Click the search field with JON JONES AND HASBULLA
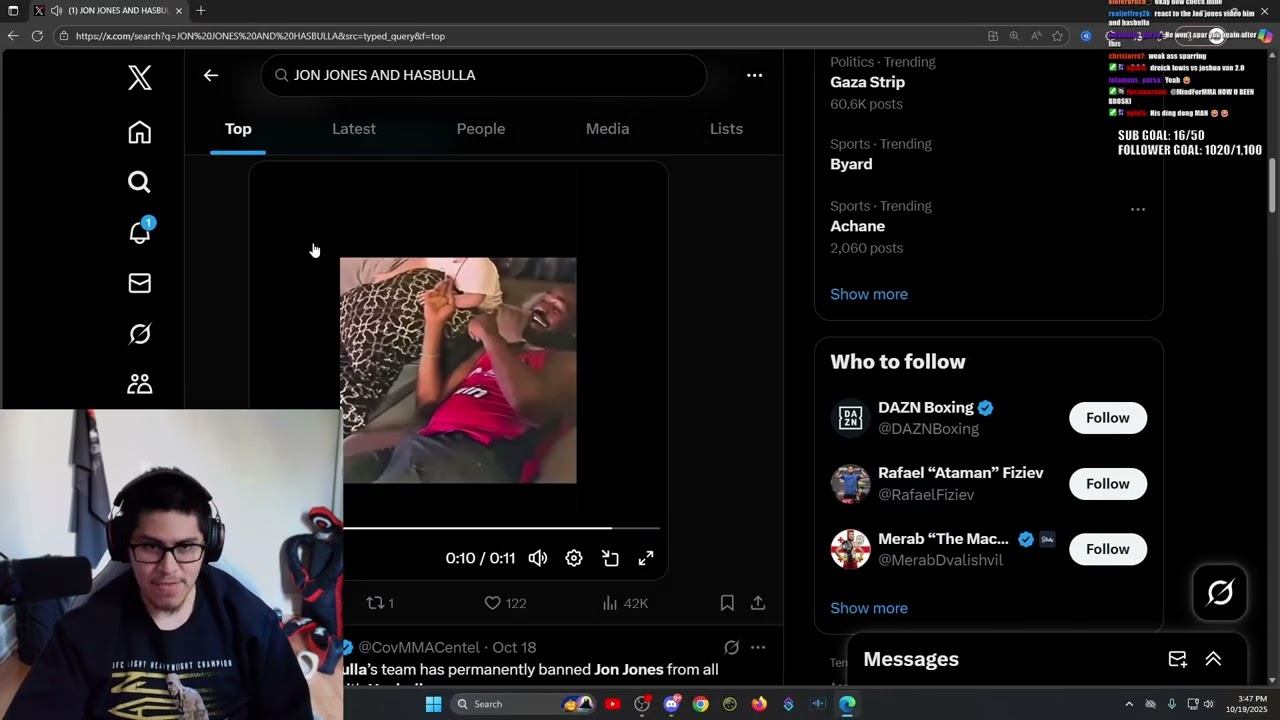The height and width of the screenshot is (720, 1280). point(484,75)
